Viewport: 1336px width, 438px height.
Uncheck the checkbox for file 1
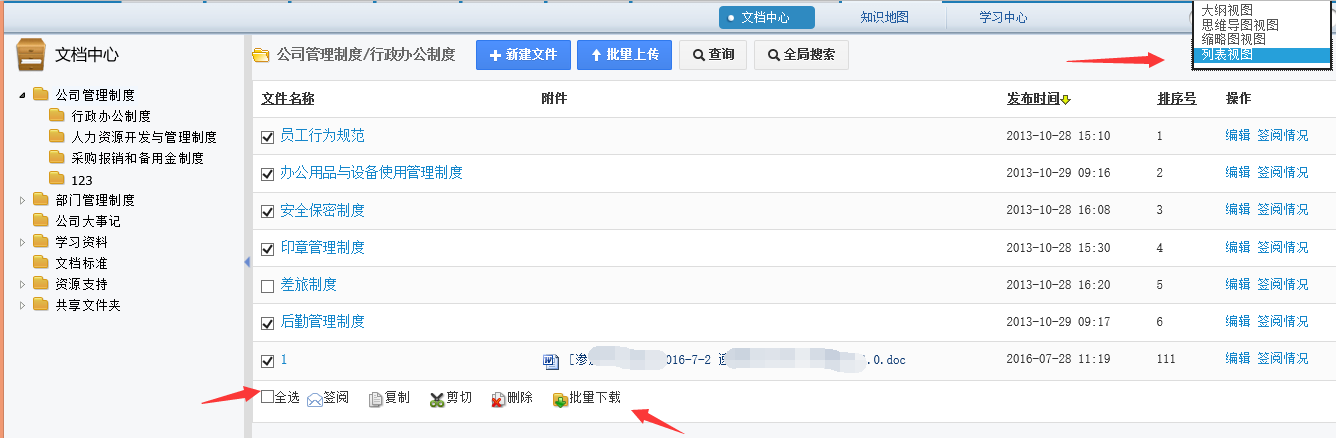coord(267,361)
